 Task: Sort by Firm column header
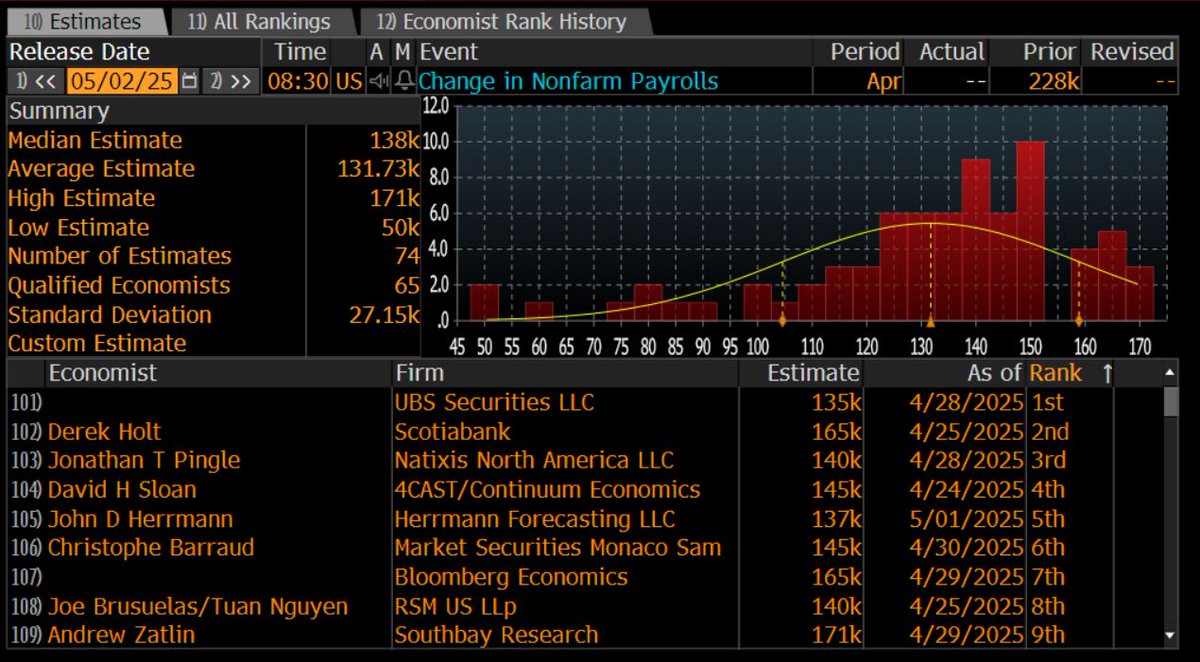click(x=419, y=373)
